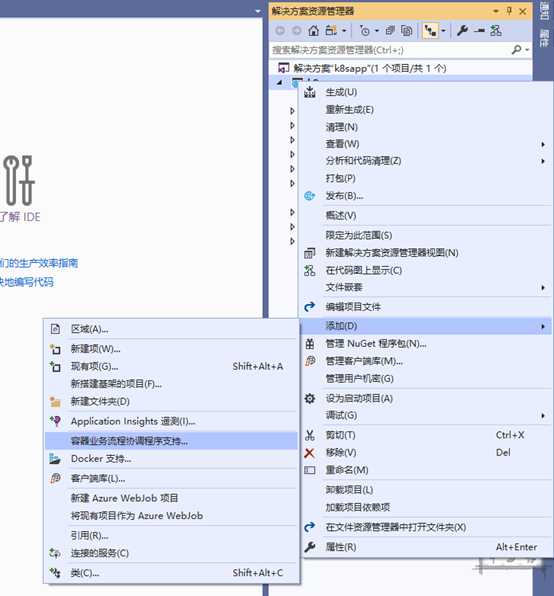
Task: Close the Solution Explorer panel
Action: (x=523, y=11)
